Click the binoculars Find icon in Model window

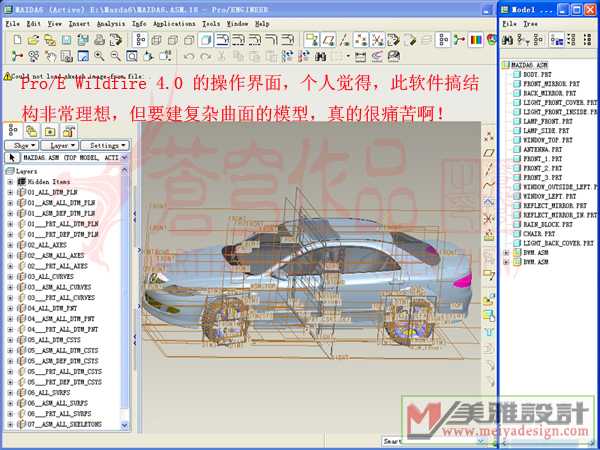(508, 40)
